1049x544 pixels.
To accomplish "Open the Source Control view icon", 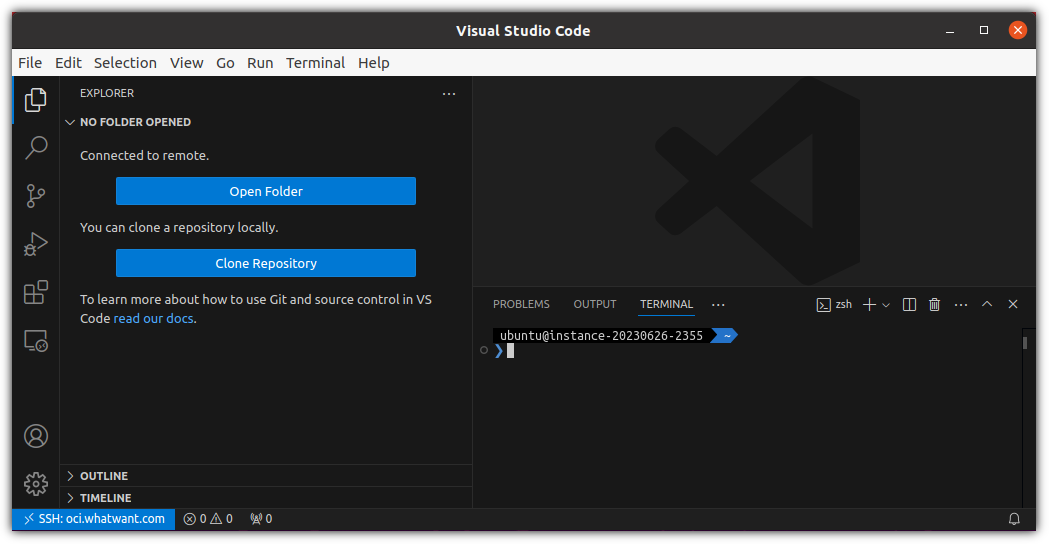I will (35, 196).
